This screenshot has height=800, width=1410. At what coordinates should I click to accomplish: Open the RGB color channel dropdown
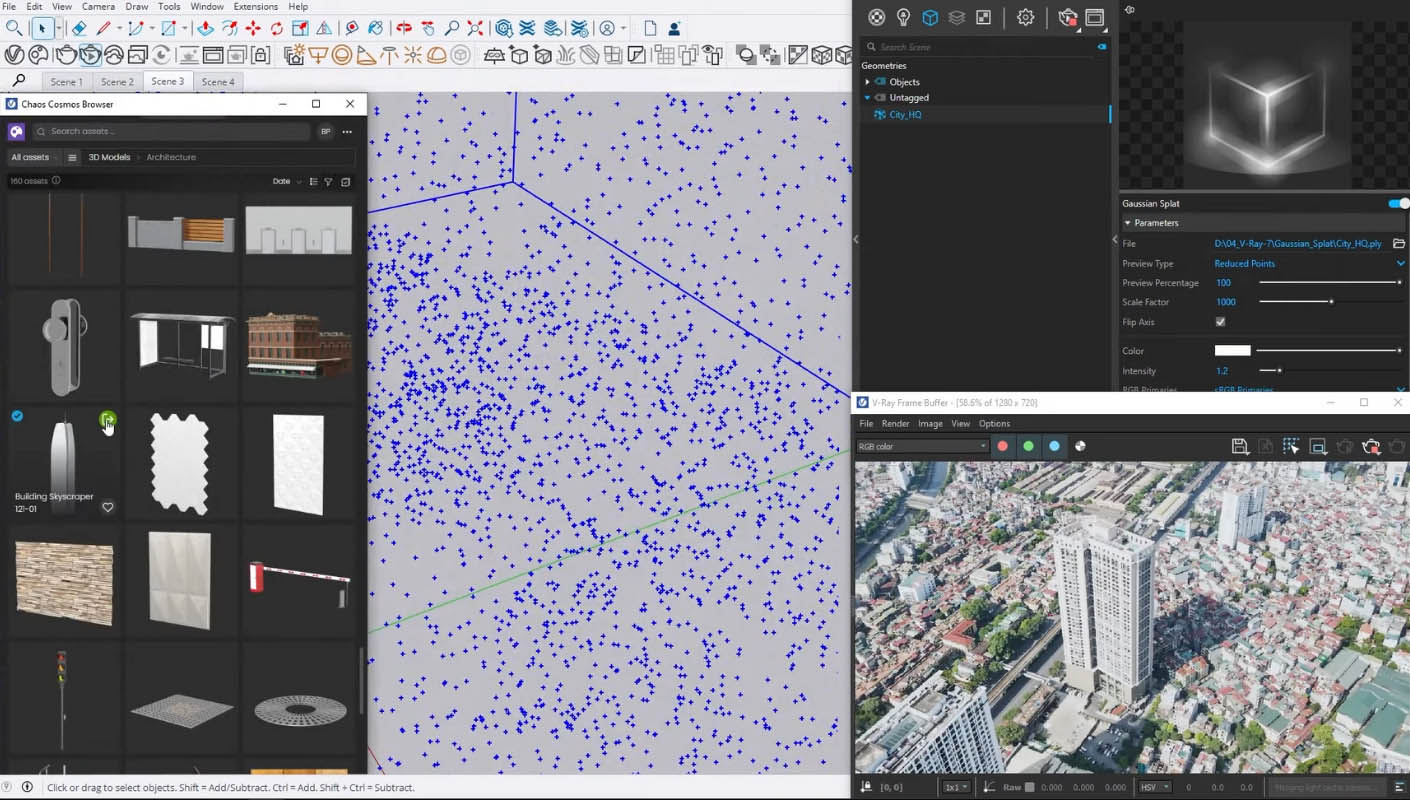[x=920, y=446]
